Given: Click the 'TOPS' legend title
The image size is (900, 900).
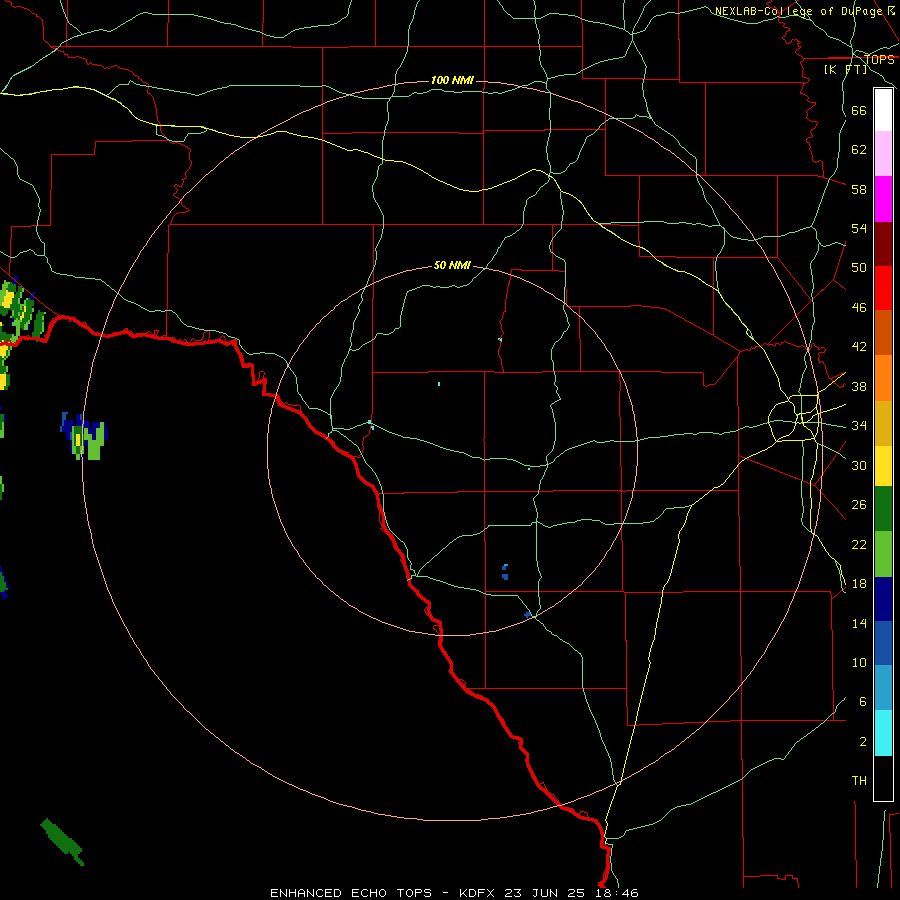Looking at the screenshot, I should [x=879, y=60].
